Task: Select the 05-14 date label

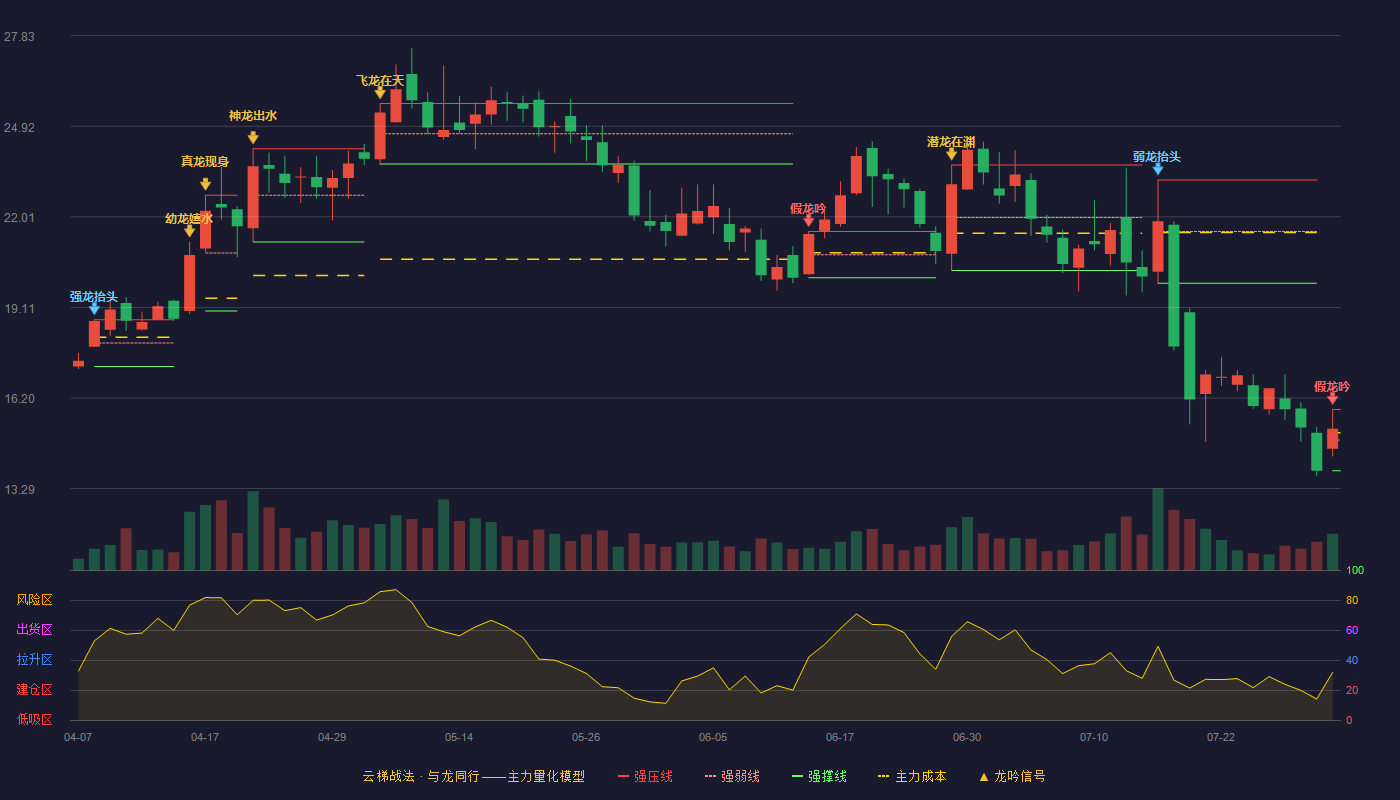Action: point(459,737)
